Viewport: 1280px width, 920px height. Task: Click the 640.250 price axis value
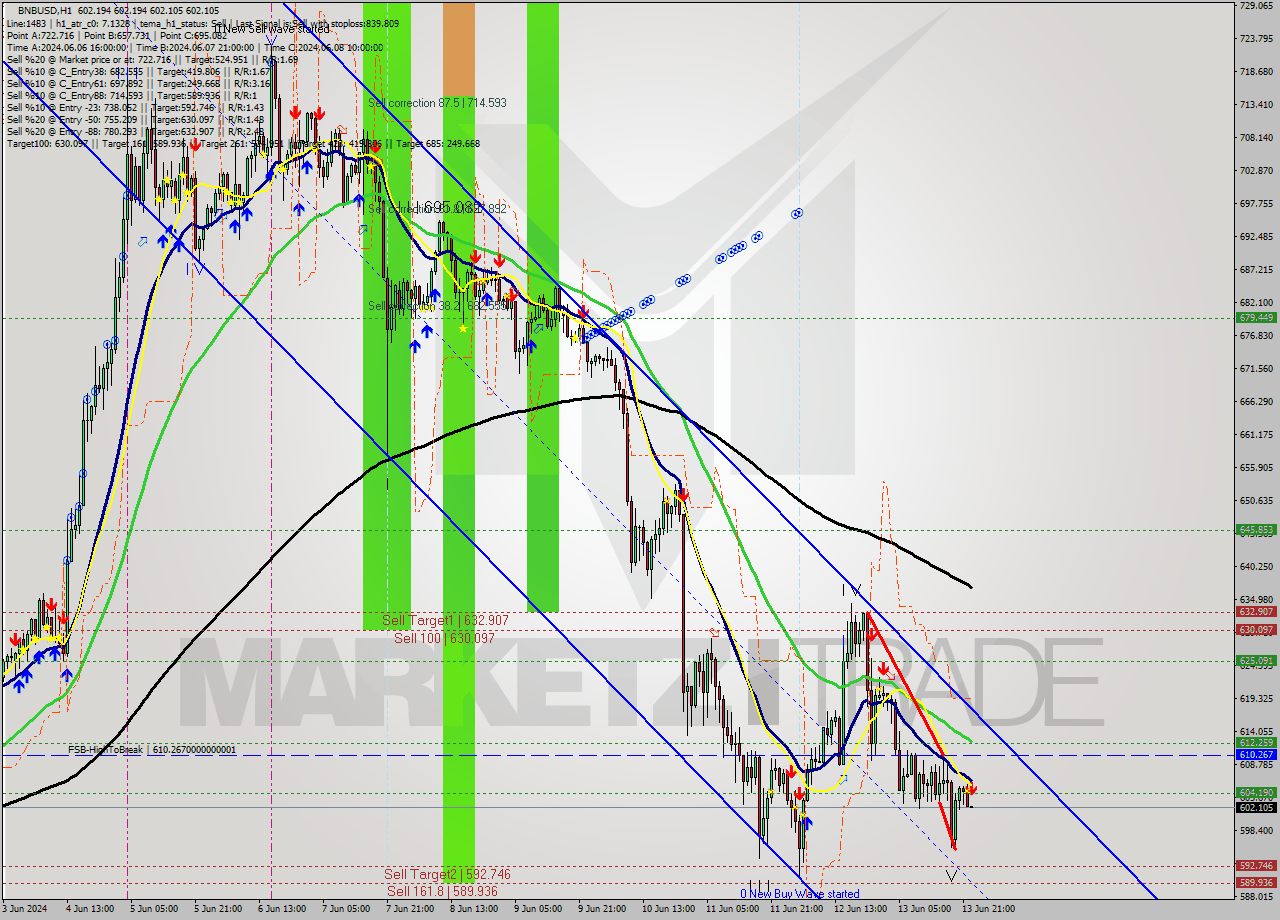pos(1255,566)
